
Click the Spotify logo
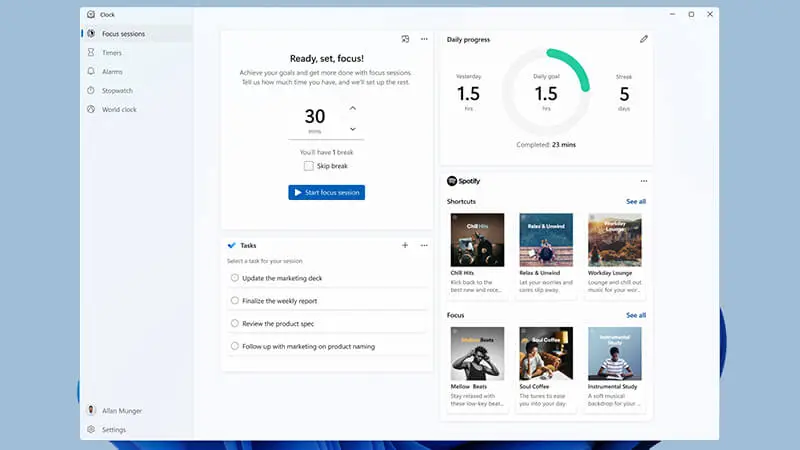point(463,181)
